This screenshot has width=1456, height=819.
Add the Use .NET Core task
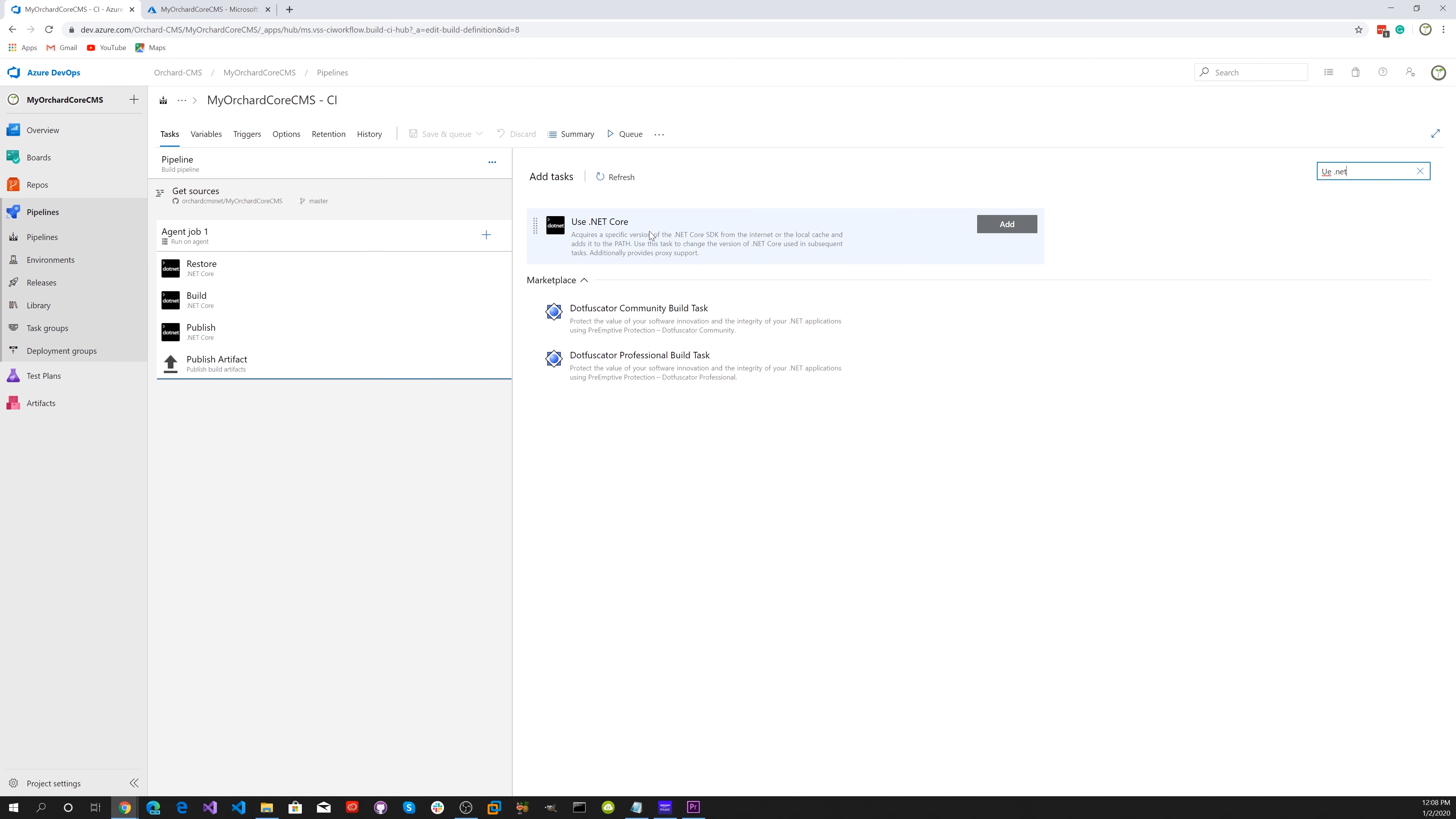[x=1007, y=224]
